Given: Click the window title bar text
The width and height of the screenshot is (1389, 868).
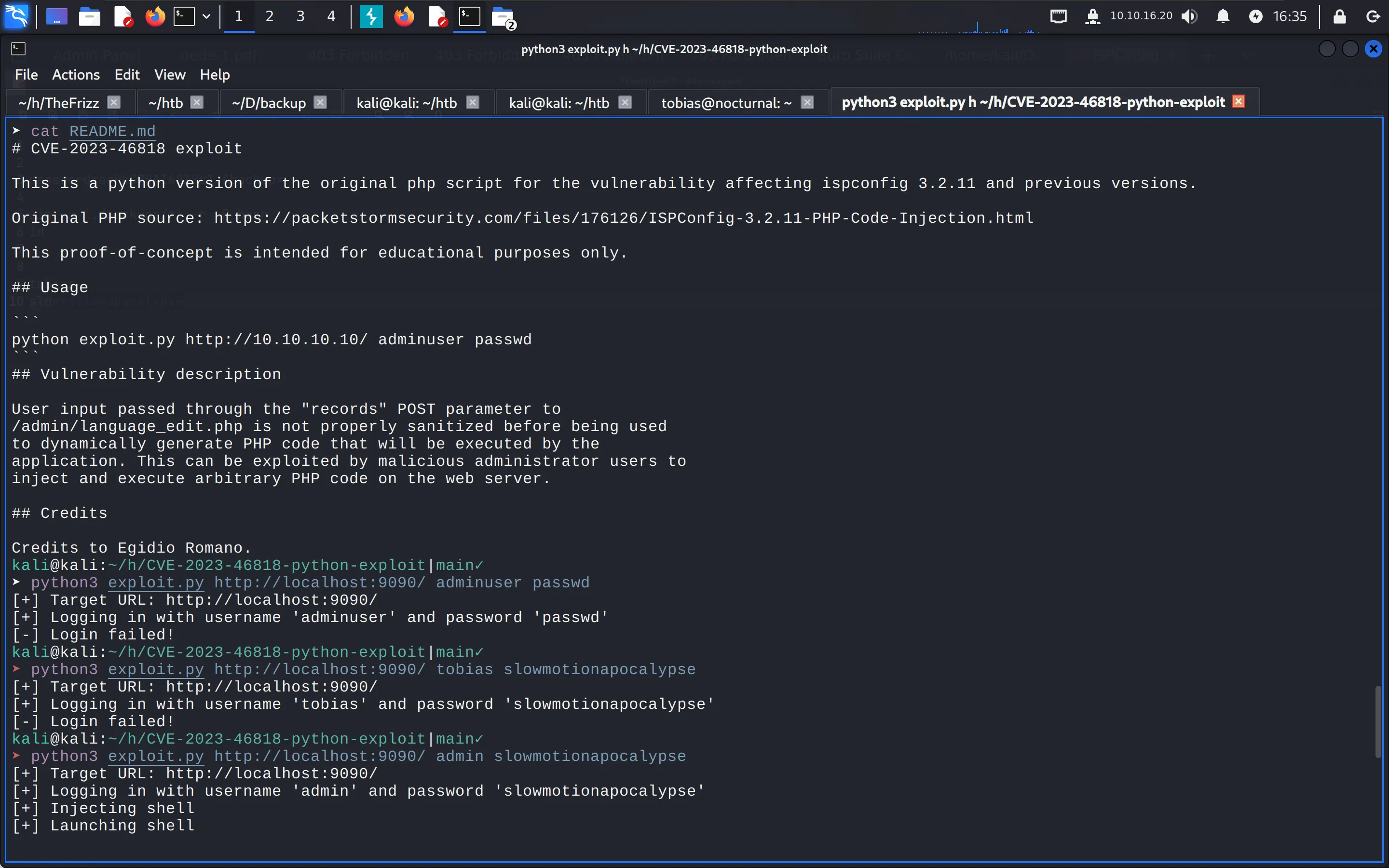Looking at the screenshot, I should 674,49.
